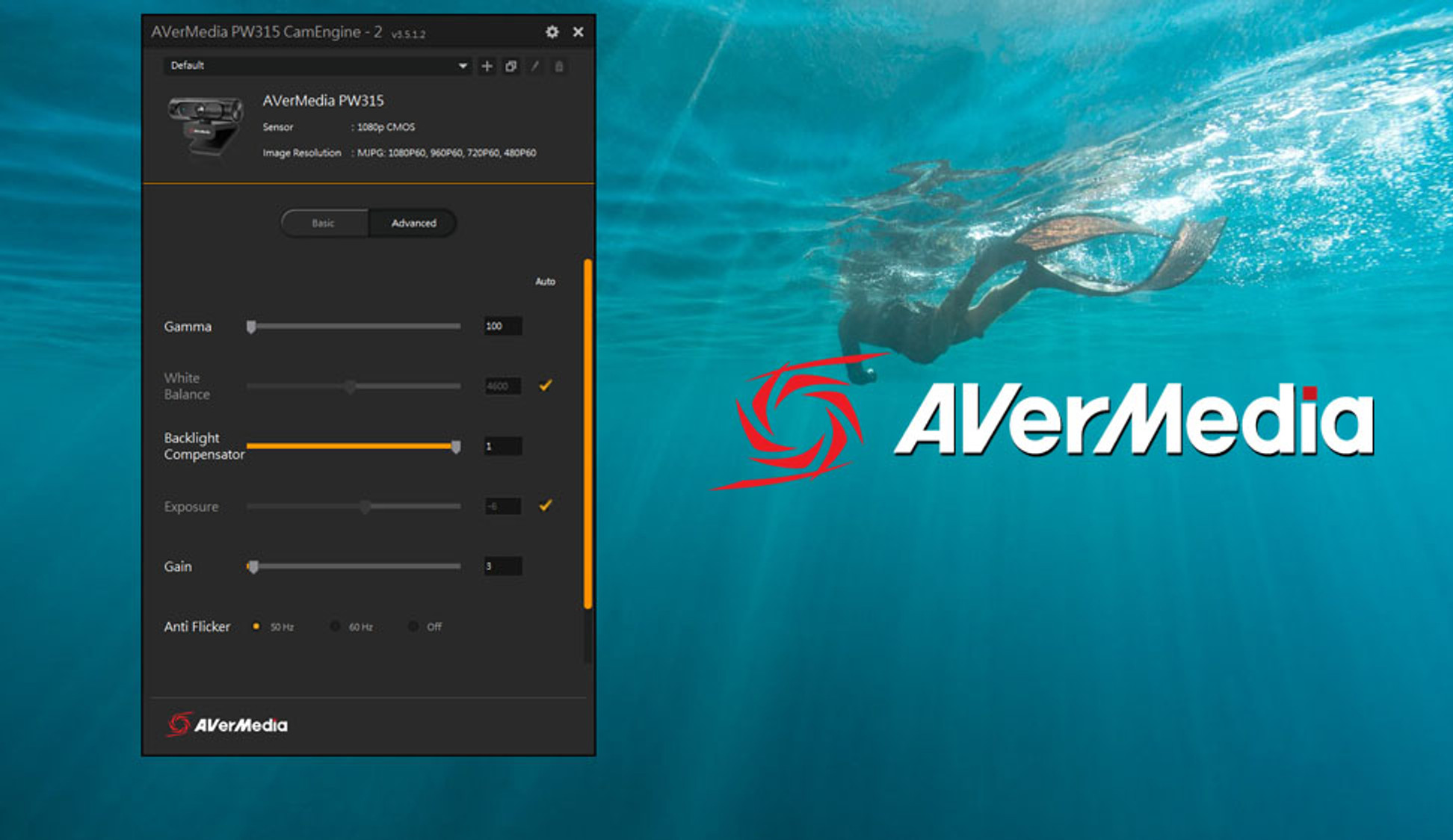The height and width of the screenshot is (840, 1453).
Task: Click the Gamma value field showing 100
Action: (502, 326)
